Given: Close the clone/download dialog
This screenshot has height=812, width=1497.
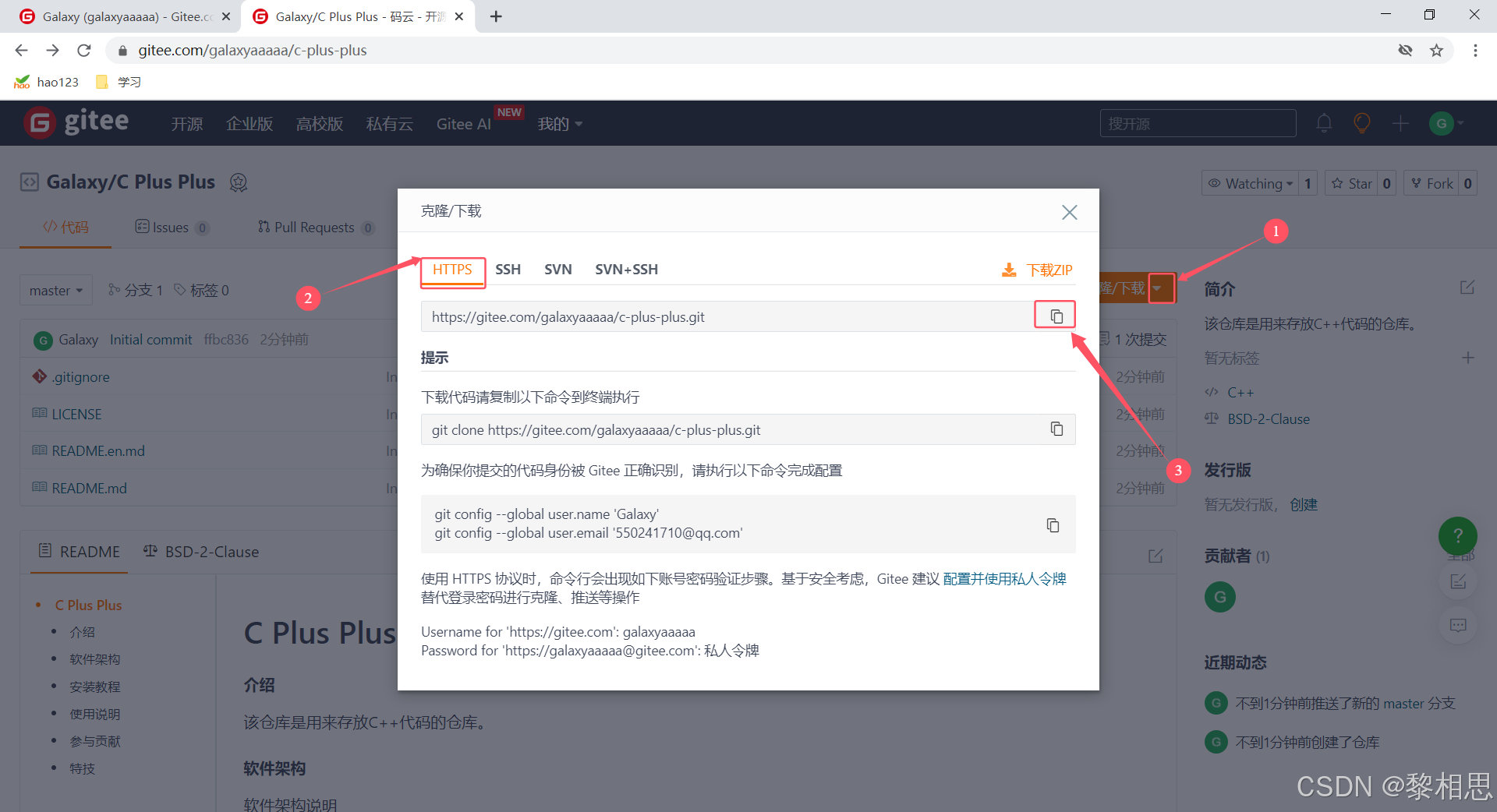Looking at the screenshot, I should pos(1070,212).
